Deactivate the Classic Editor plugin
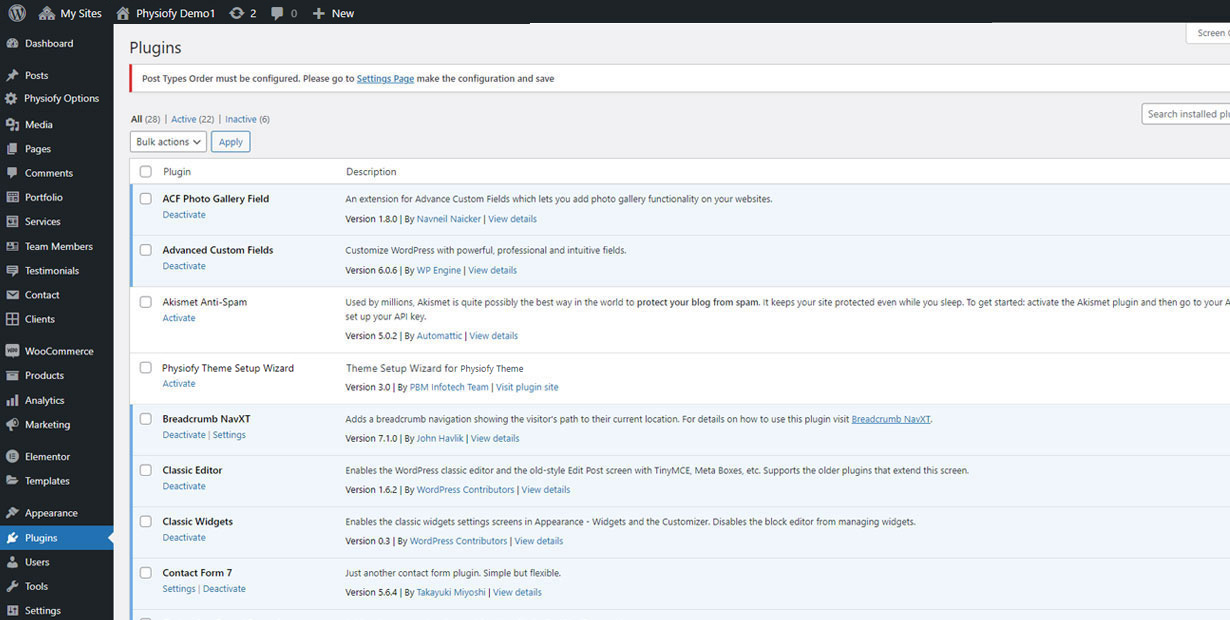This screenshot has height=620, width=1230. [x=184, y=487]
